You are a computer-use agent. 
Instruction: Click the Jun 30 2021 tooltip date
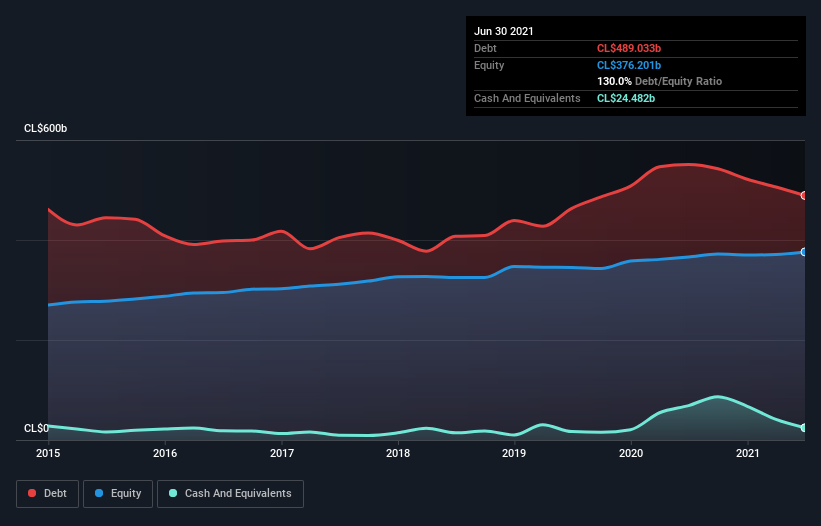coord(504,31)
